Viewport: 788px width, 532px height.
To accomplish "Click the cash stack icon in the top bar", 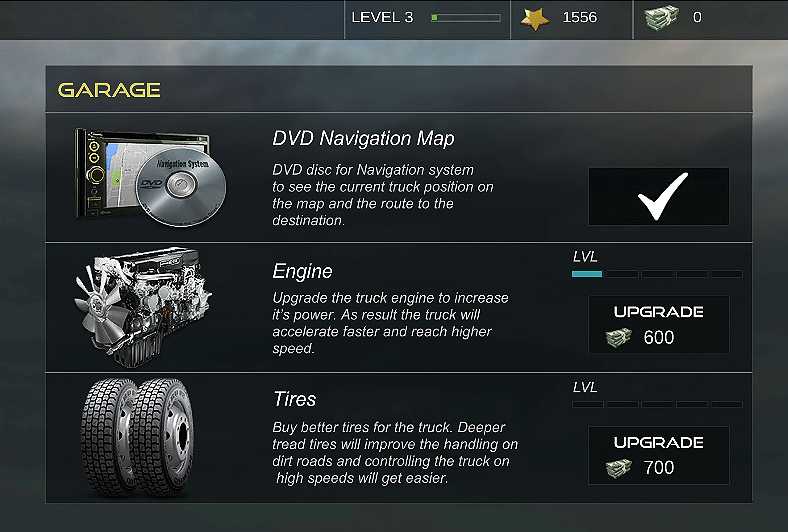I will (662, 18).
